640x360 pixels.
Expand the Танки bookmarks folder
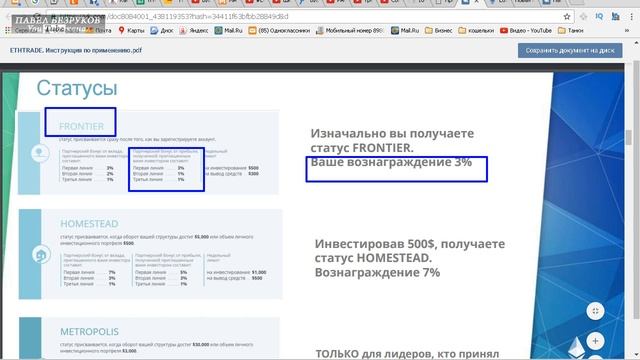click(x=571, y=31)
